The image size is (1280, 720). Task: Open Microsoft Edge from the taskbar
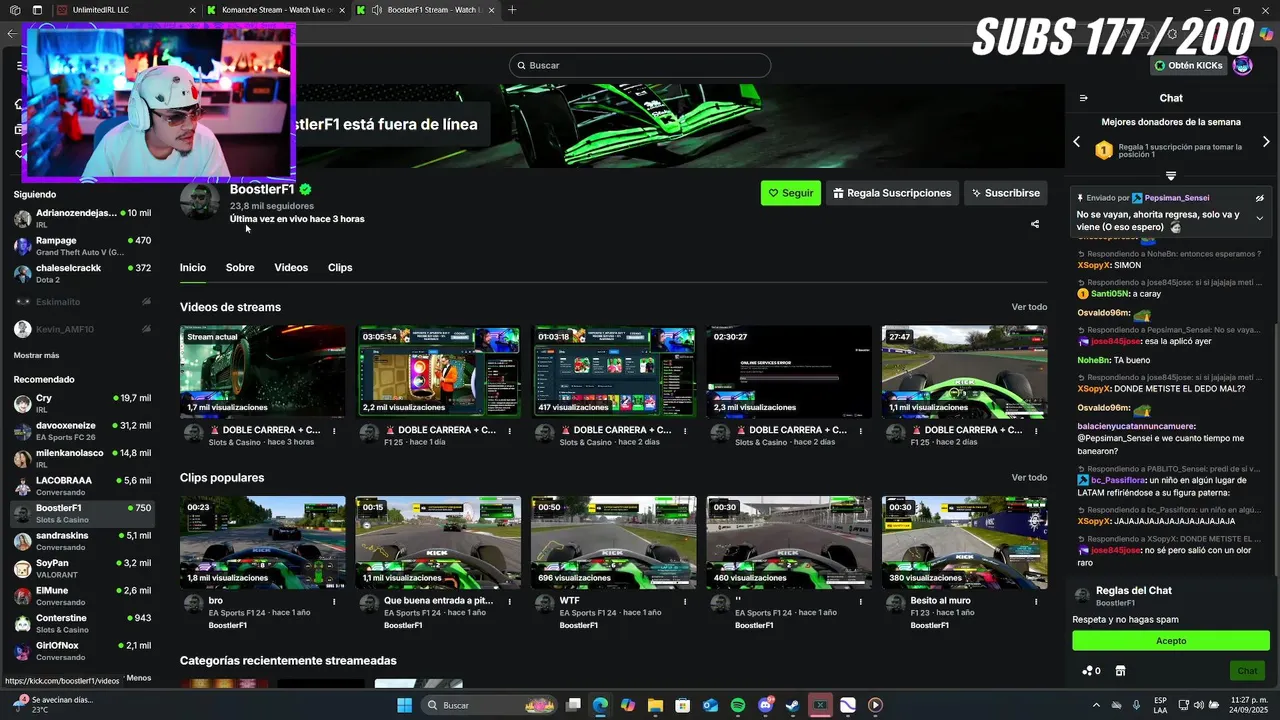coord(600,705)
